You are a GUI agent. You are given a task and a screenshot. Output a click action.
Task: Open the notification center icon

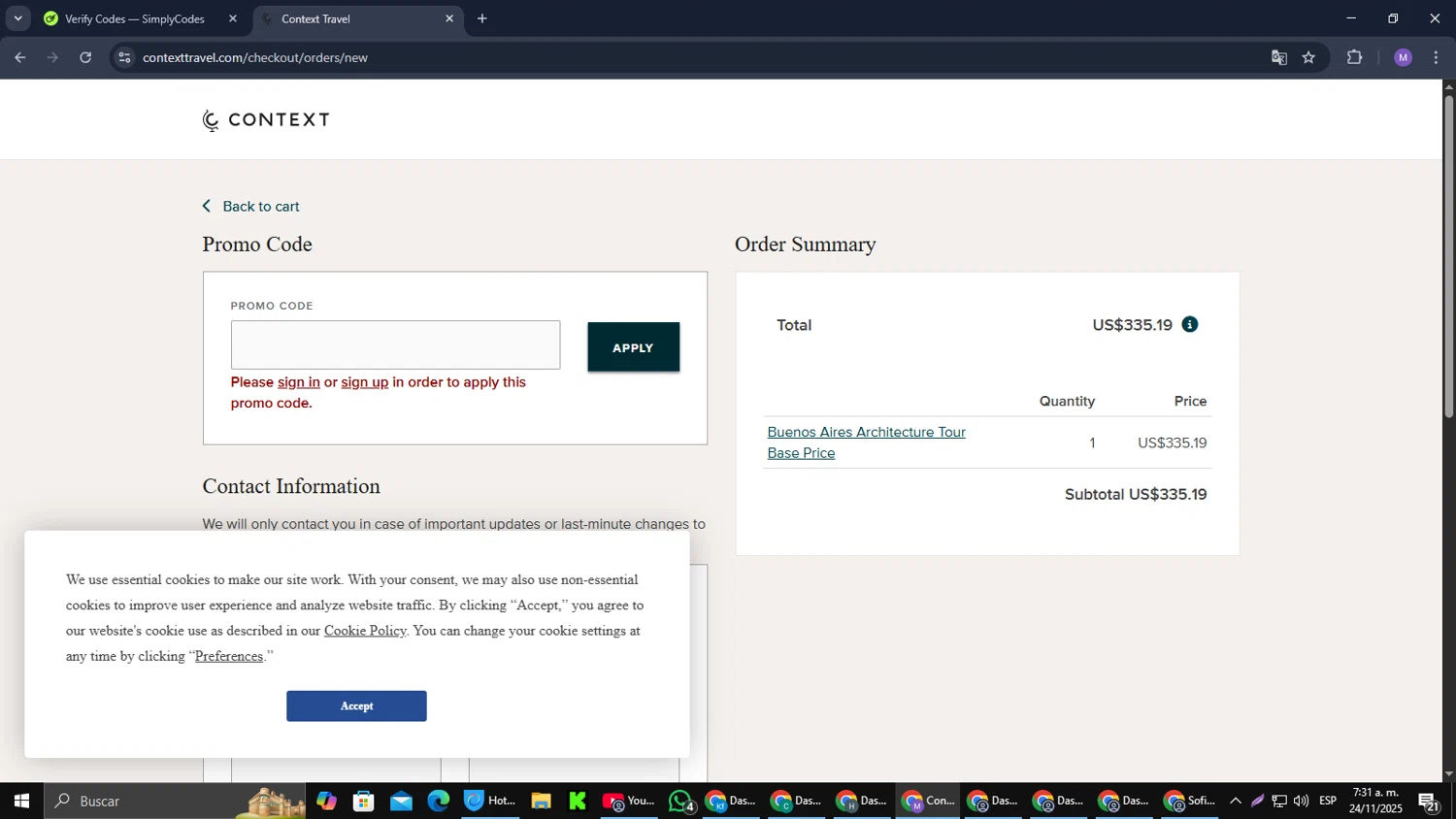click(x=1429, y=802)
